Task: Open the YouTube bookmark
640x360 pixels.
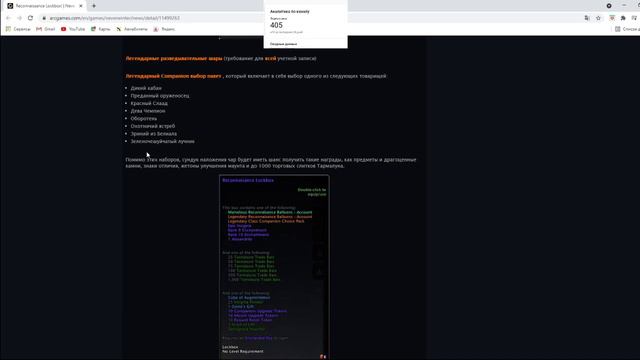Action: click(x=73, y=29)
